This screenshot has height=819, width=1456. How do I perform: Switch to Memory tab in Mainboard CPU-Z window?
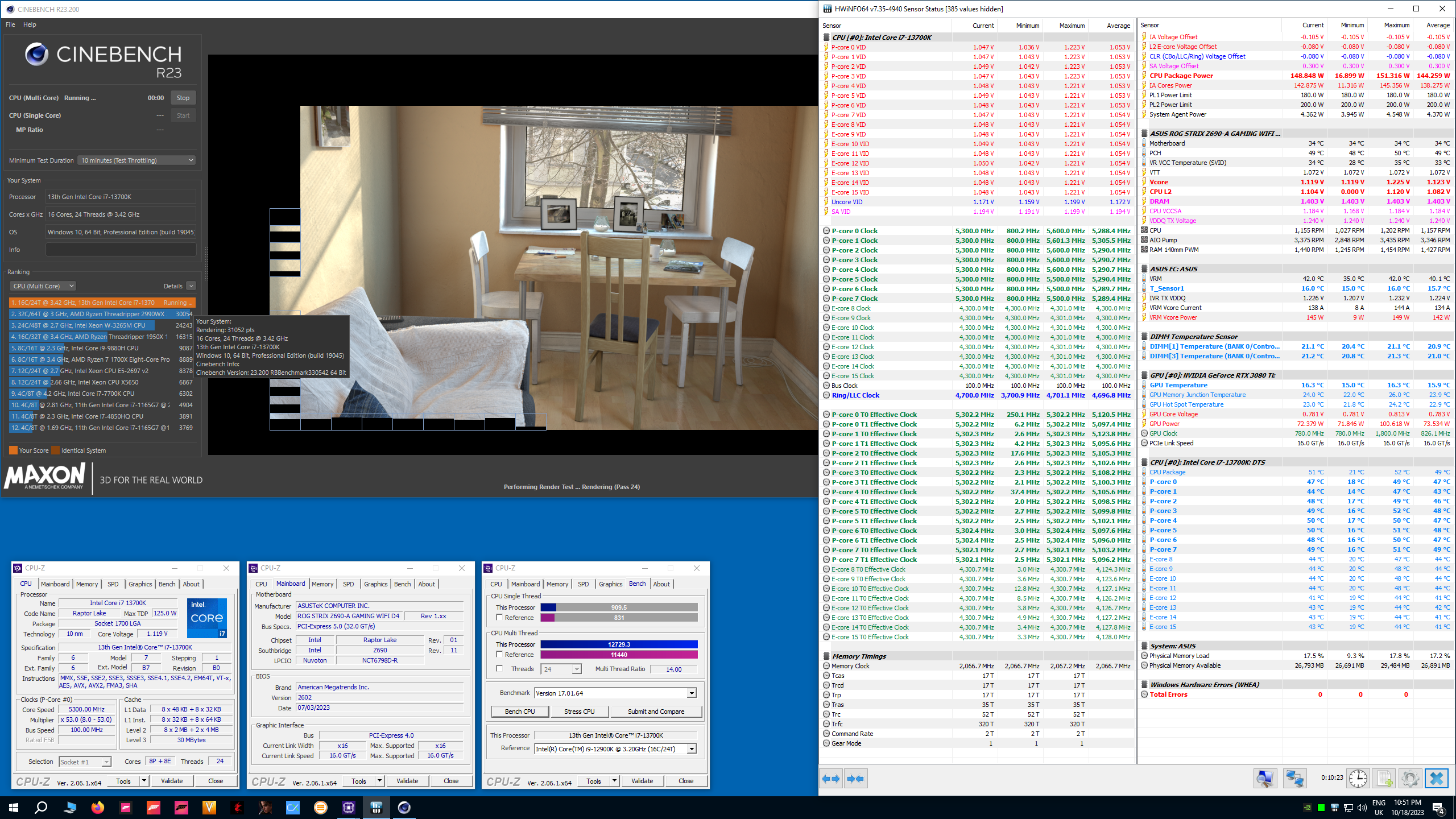322,584
